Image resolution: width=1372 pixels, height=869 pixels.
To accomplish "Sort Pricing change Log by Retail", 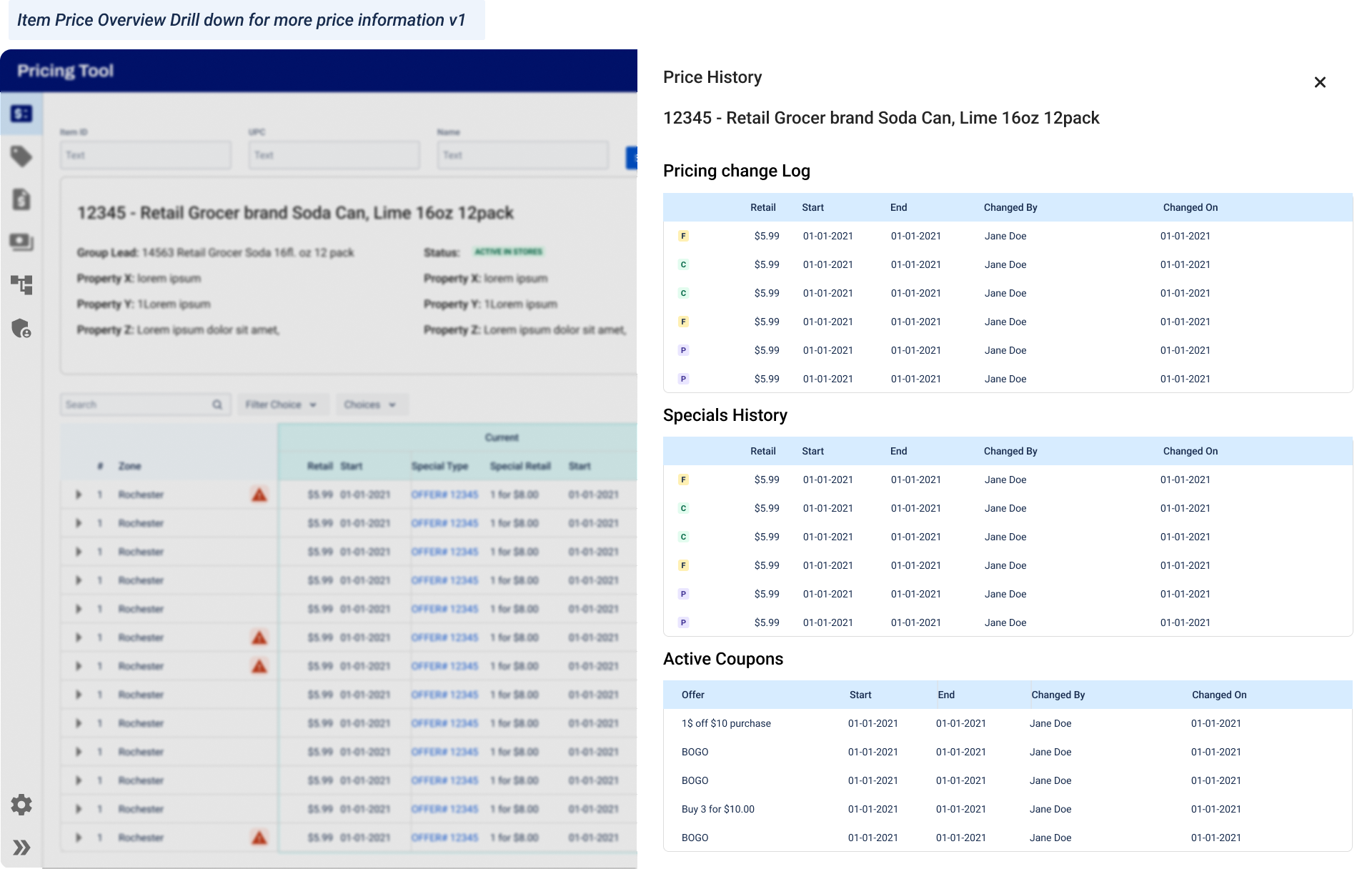I will 762,207.
